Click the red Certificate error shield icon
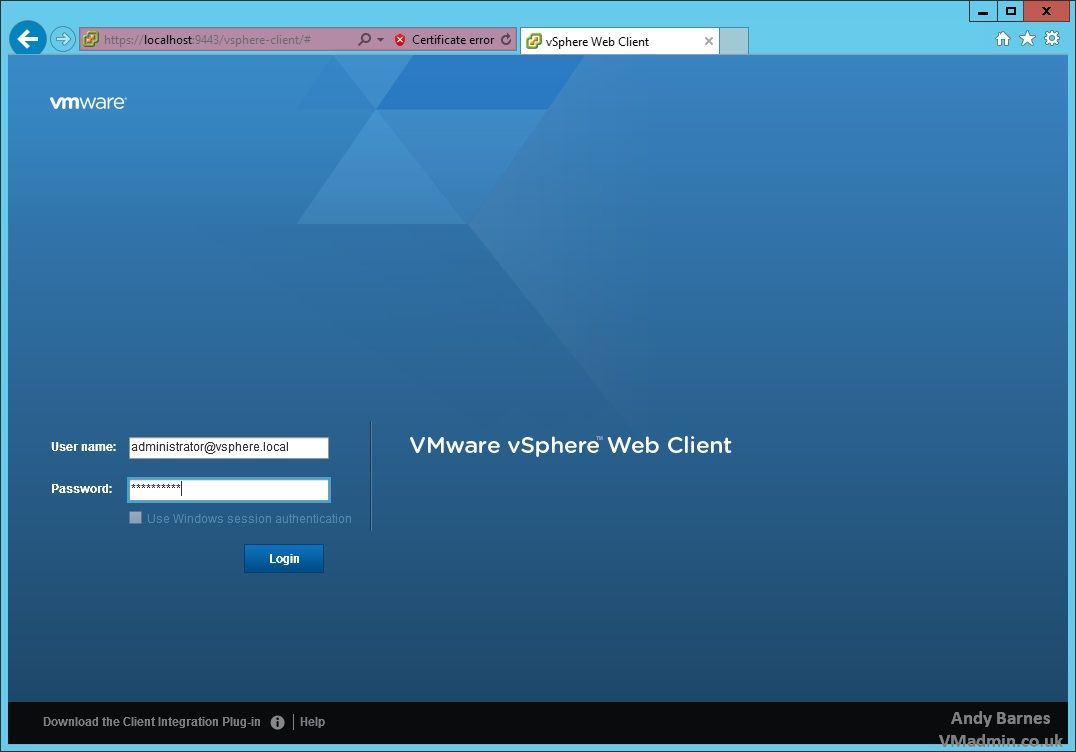The image size is (1076, 752). 400,40
